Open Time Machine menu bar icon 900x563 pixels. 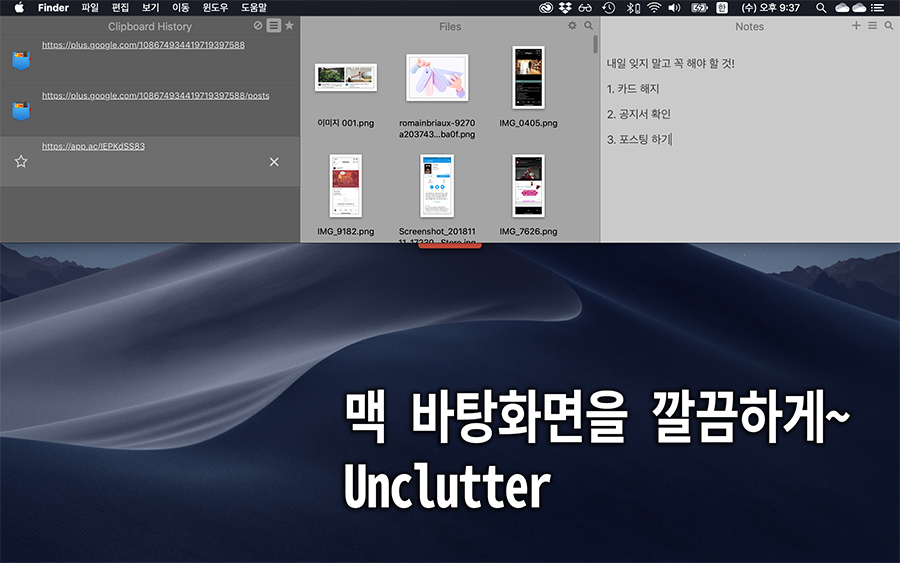[609, 7]
